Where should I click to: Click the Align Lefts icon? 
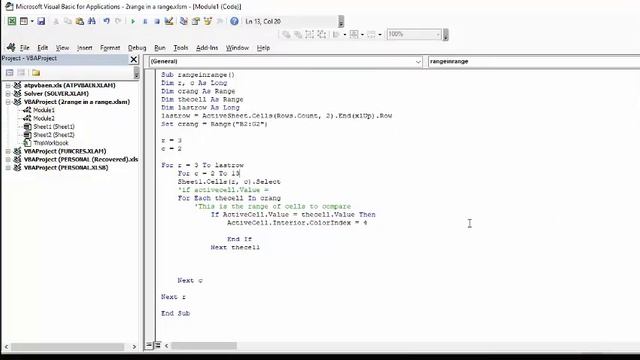click(x=336, y=35)
